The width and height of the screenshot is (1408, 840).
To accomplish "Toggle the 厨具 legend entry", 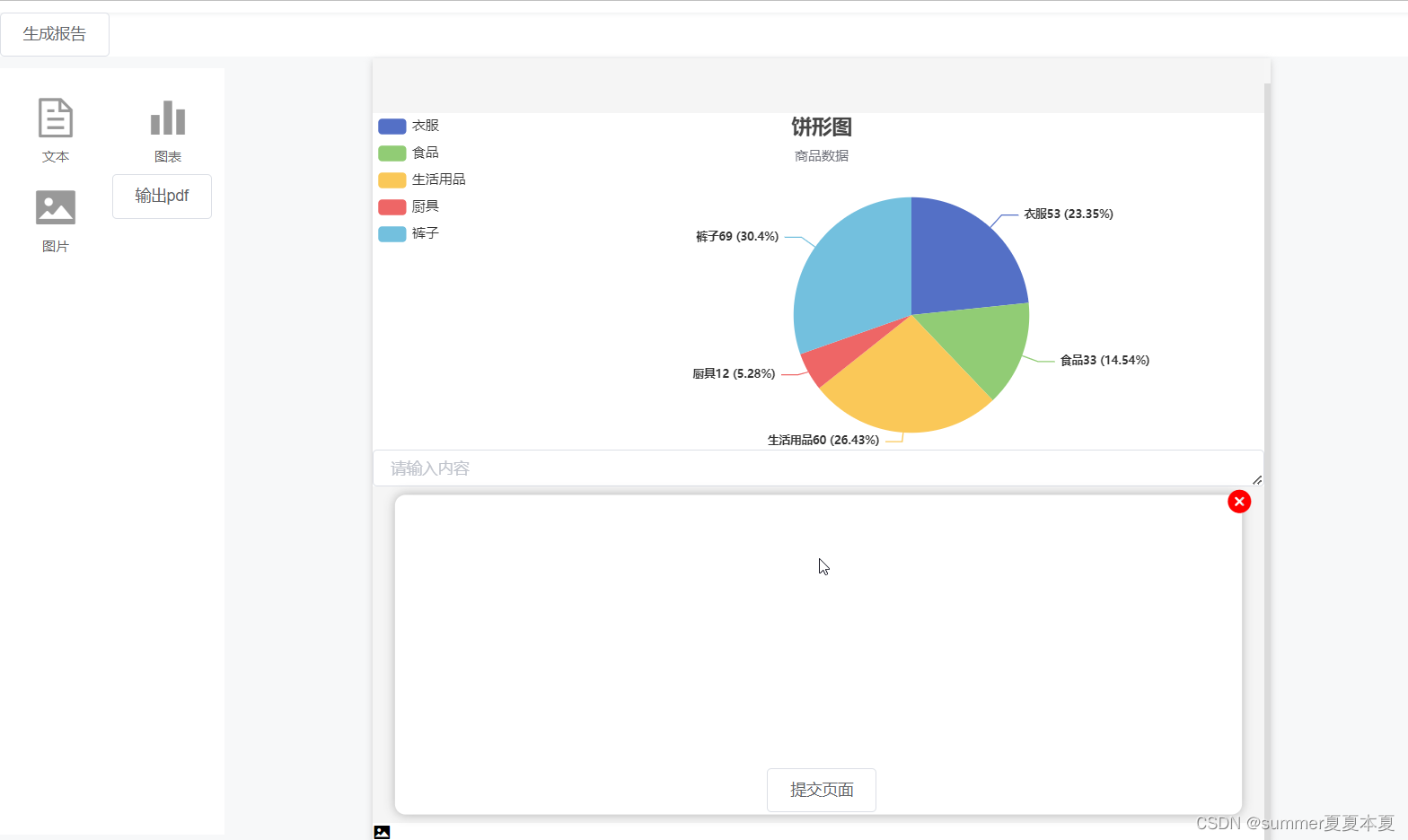I will pos(409,206).
